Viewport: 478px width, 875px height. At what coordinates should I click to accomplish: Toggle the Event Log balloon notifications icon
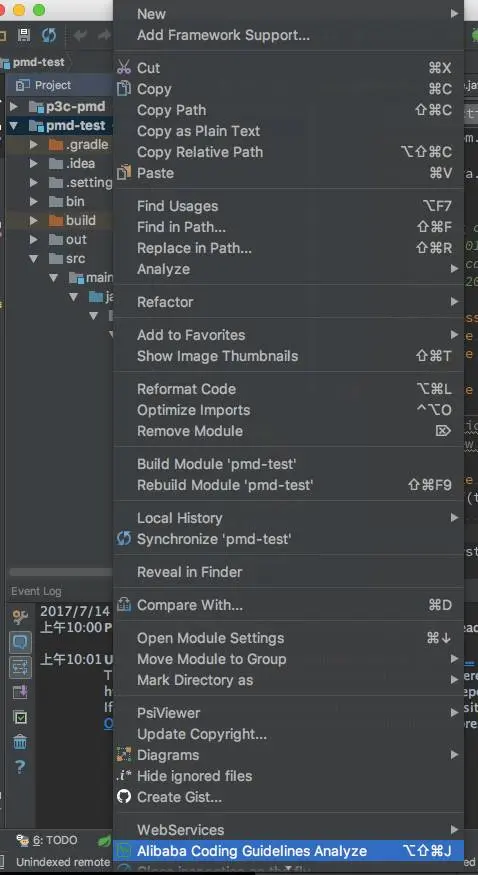pos(20,642)
